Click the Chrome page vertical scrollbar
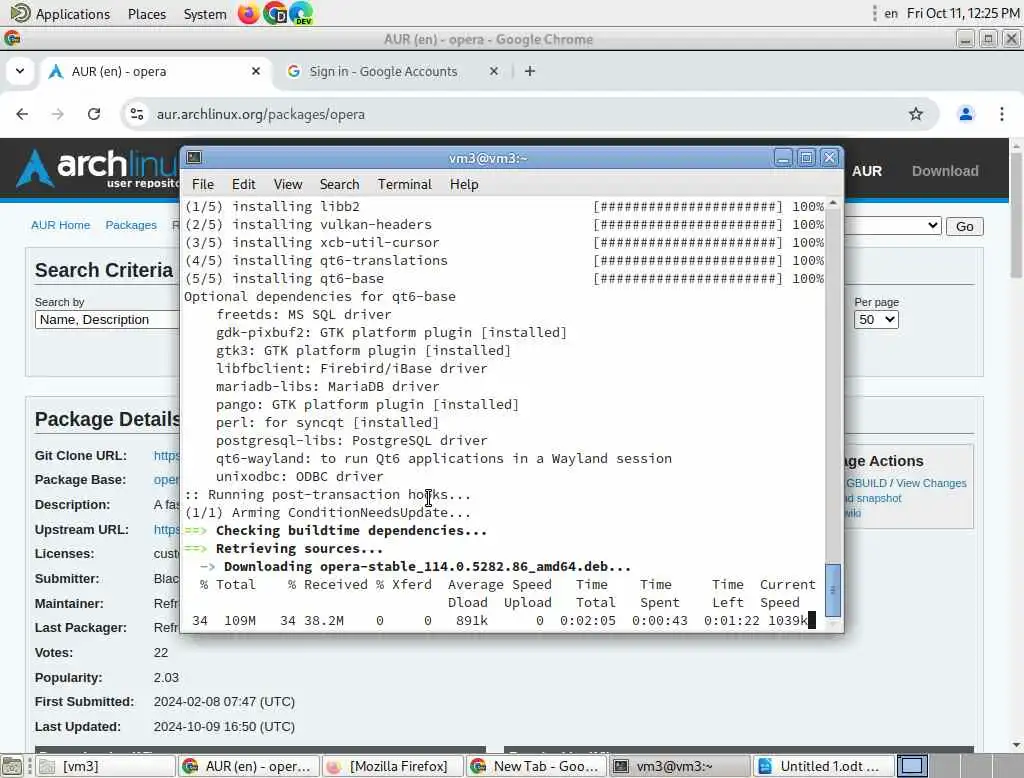The width and height of the screenshot is (1024, 778). (1017, 216)
